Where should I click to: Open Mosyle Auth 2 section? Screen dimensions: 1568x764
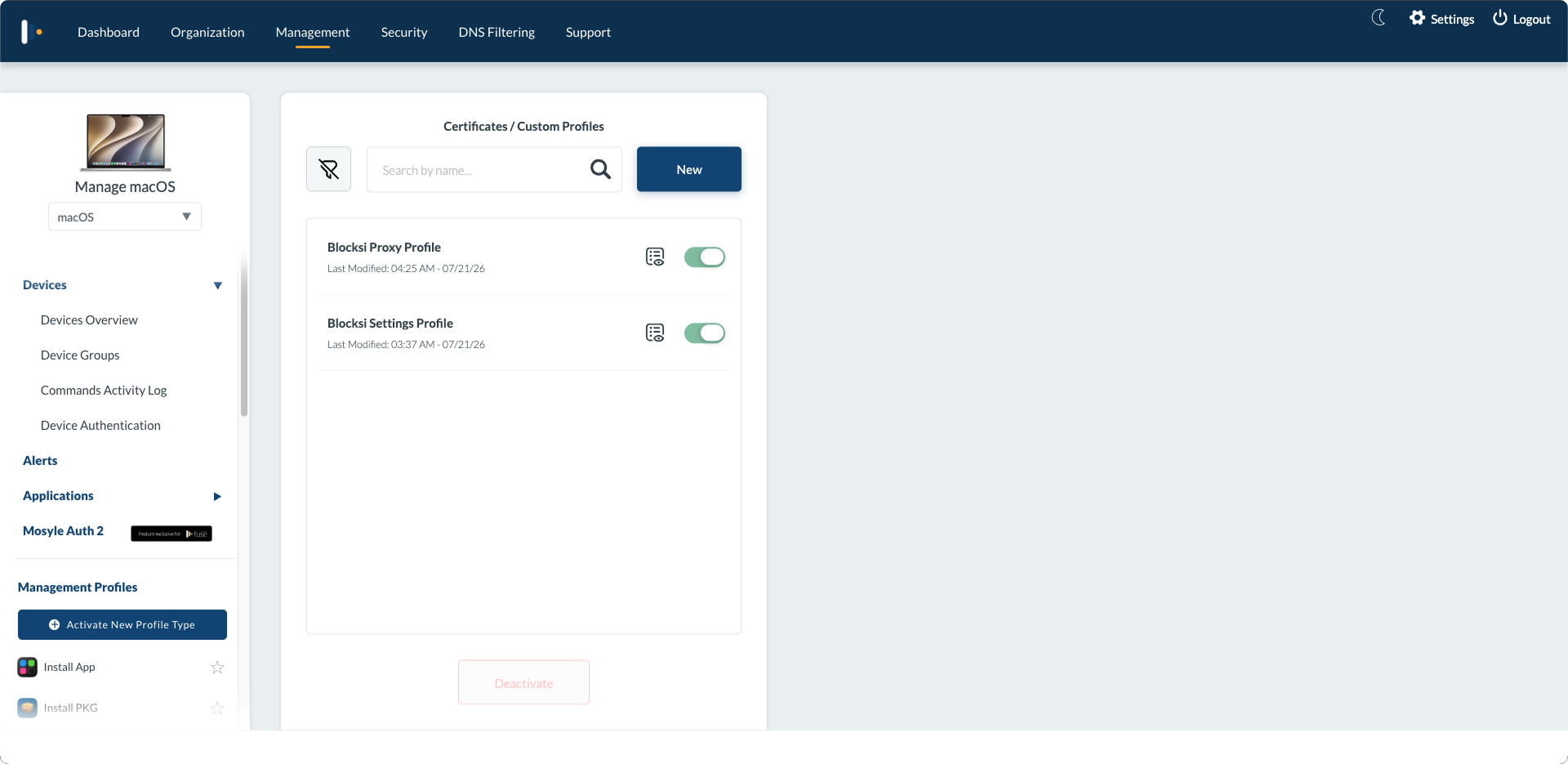pos(63,530)
